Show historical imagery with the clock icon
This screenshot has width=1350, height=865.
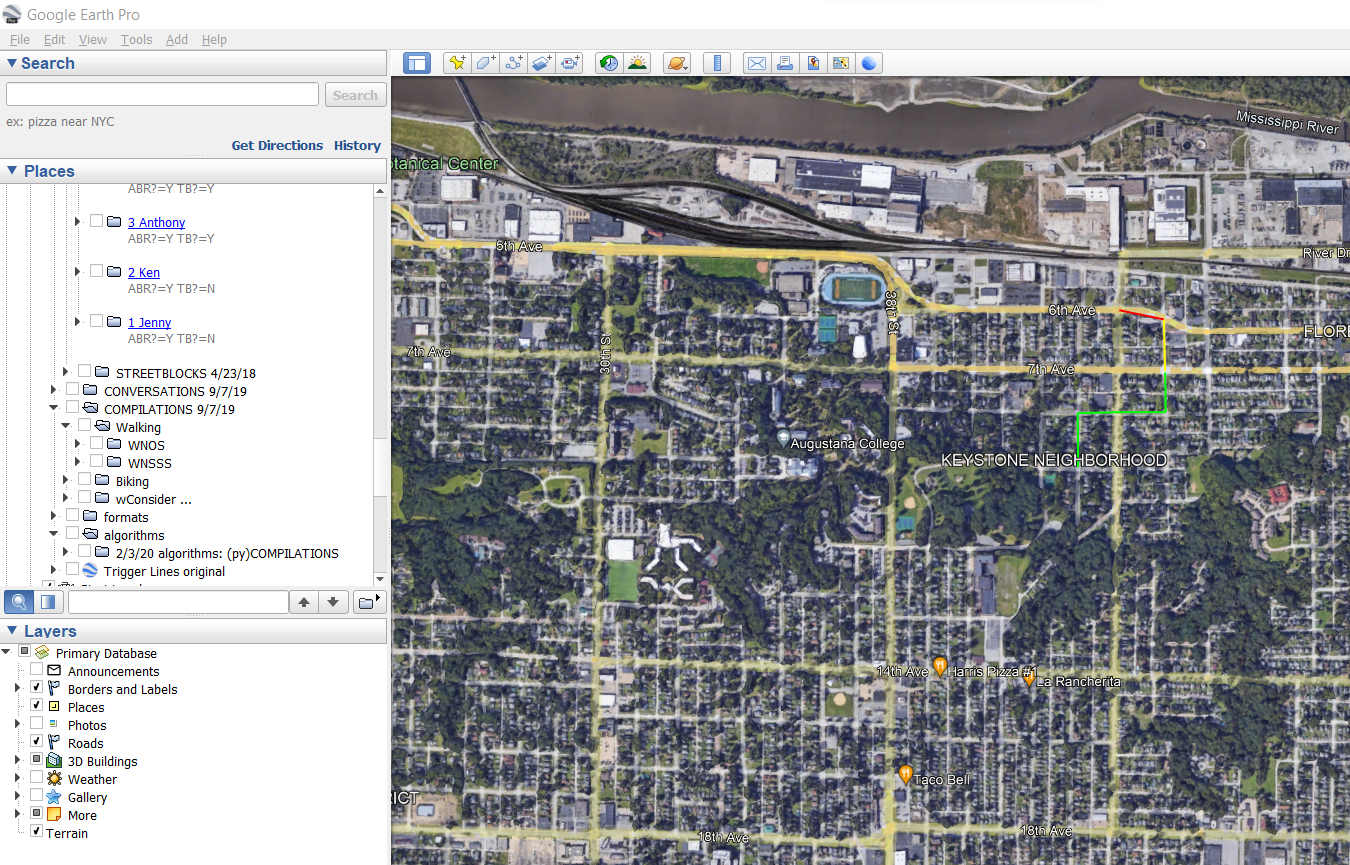608,63
